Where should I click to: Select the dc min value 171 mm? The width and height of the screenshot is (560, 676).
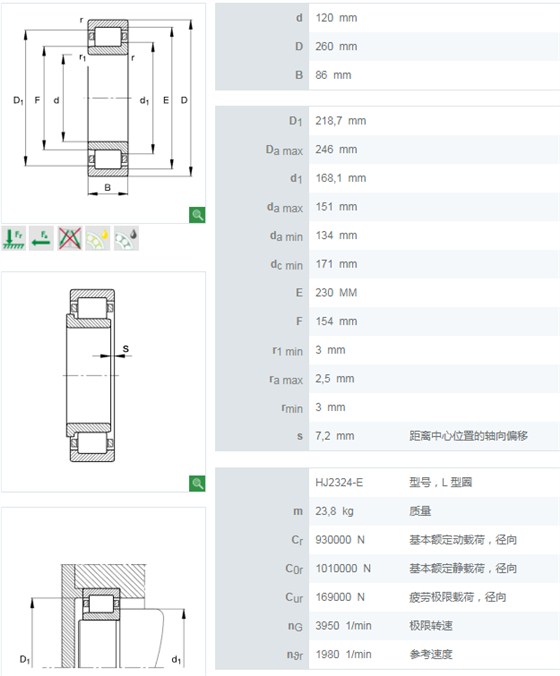[336, 264]
